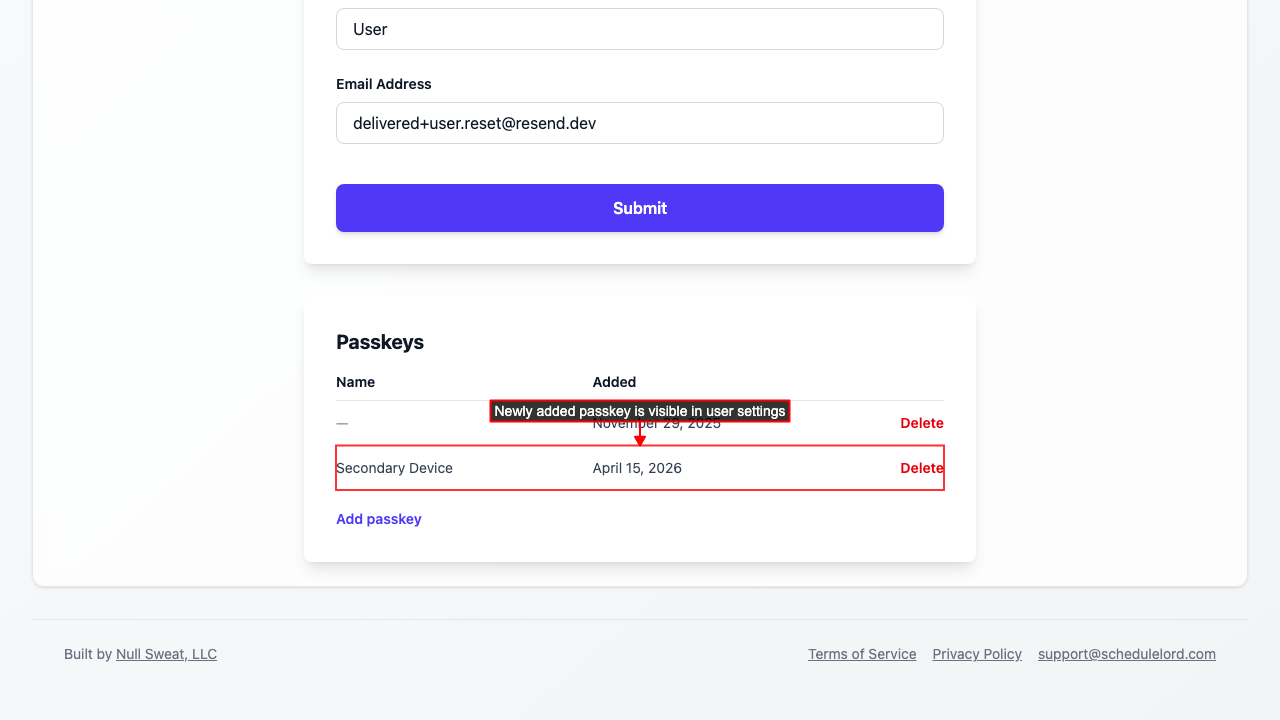The width and height of the screenshot is (1280, 720).
Task: Click the April 15, 2026 added date
Action: 637,468
